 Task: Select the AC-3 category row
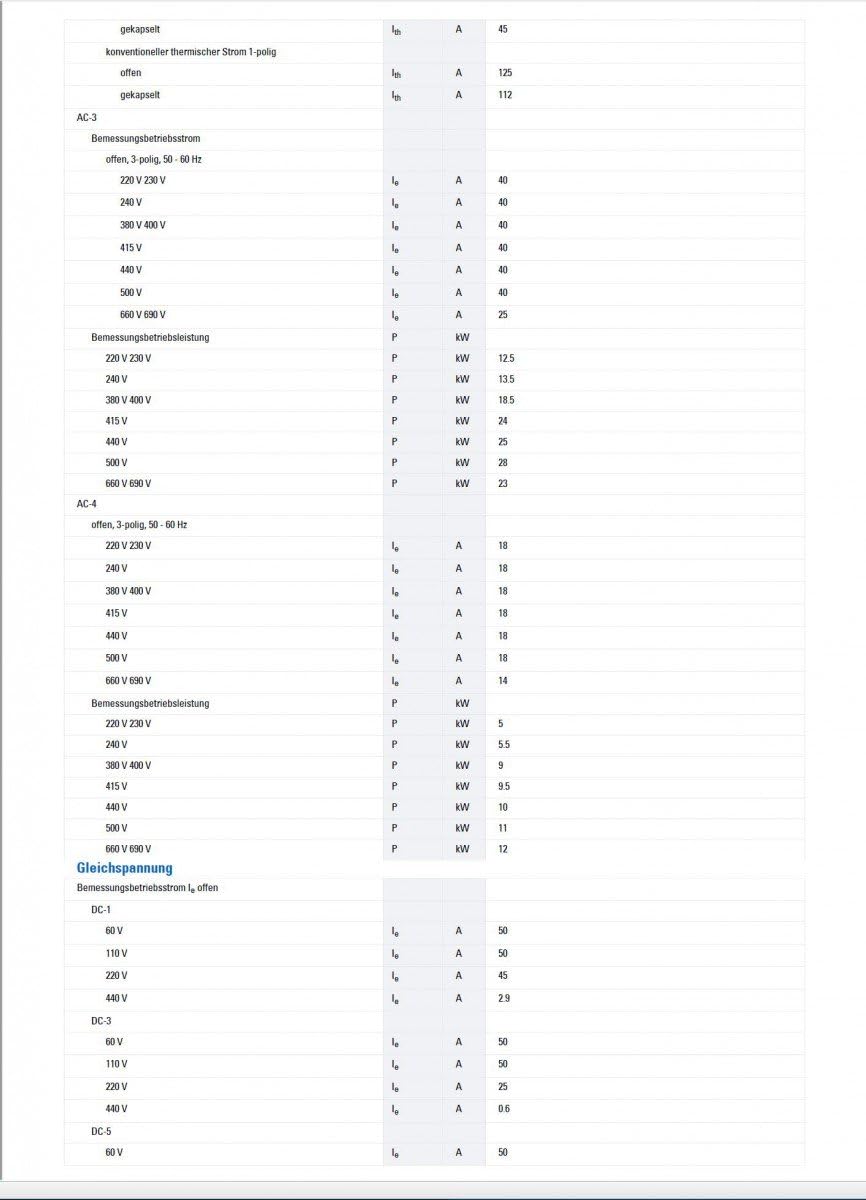[434, 117]
